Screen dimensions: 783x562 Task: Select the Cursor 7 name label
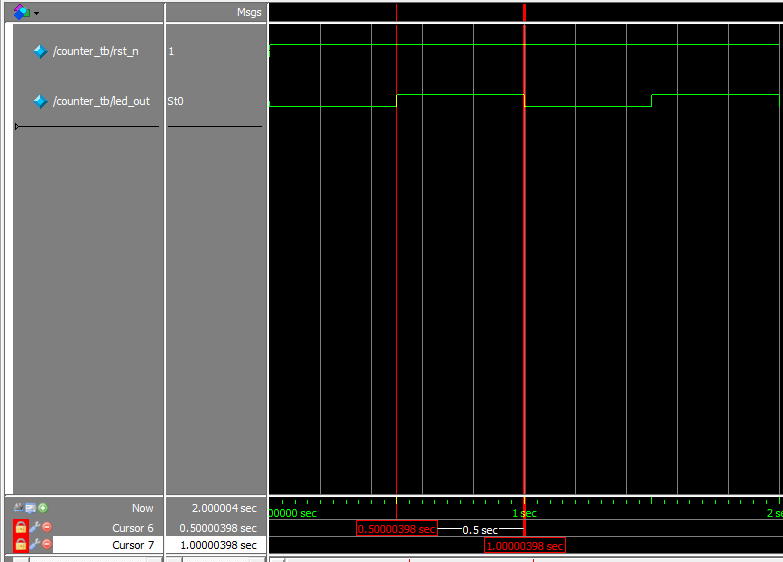click(x=133, y=545)
